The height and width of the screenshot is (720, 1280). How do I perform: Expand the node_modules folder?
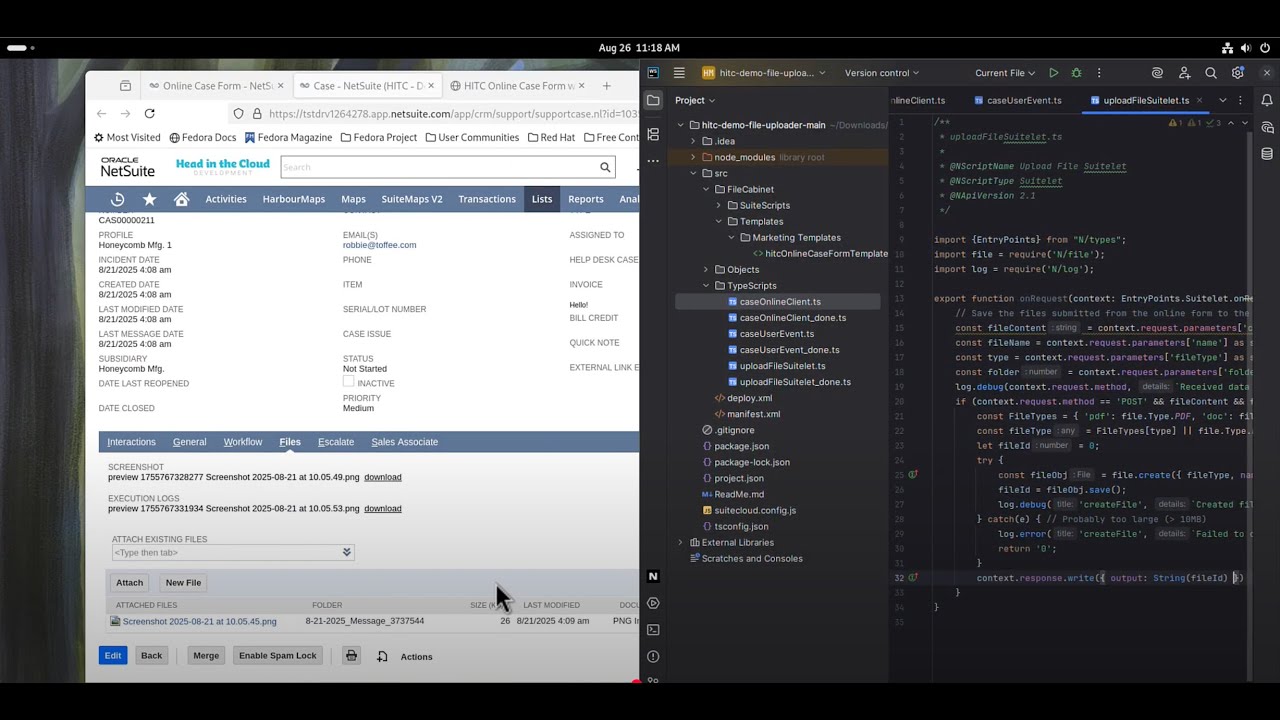point(693,157)
